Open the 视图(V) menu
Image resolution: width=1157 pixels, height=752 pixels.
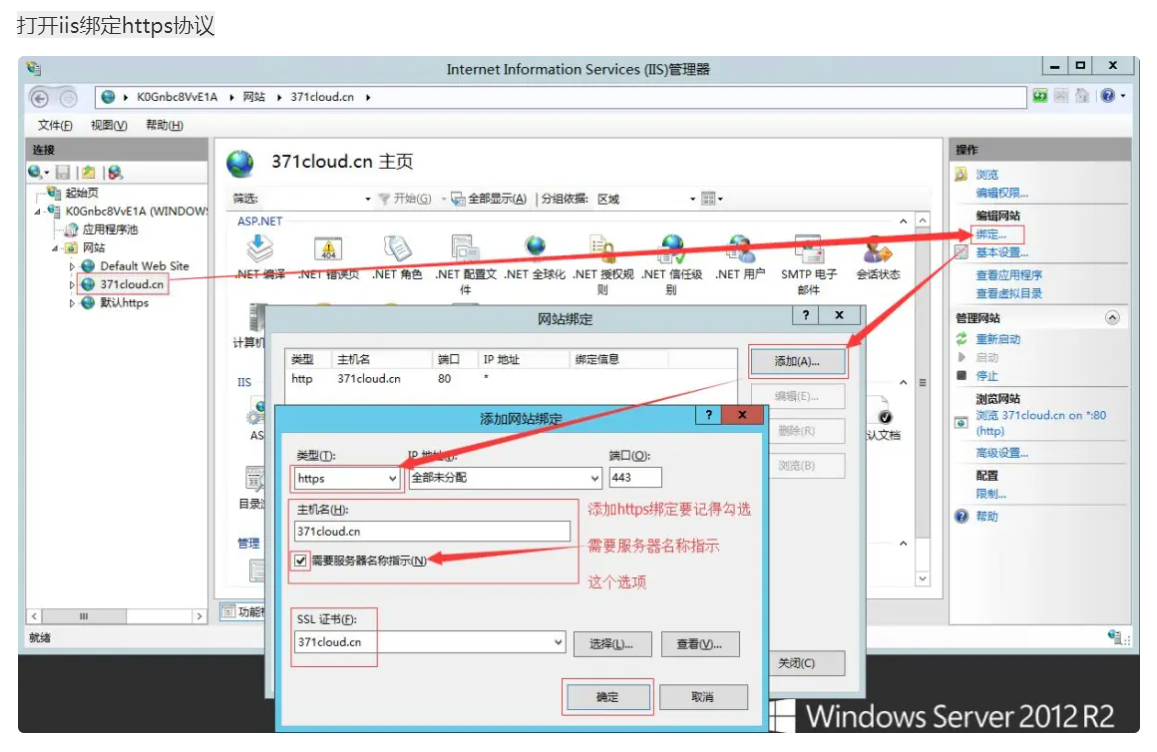tap(109, 125)
